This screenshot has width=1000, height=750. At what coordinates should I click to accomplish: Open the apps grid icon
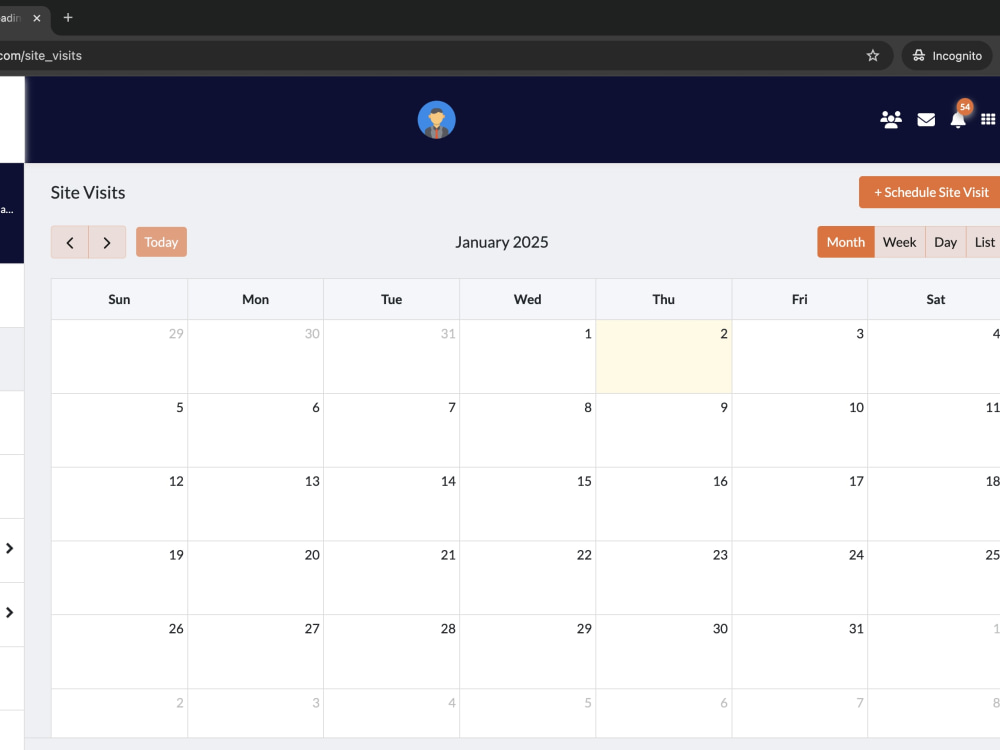[x=988, y=119]
